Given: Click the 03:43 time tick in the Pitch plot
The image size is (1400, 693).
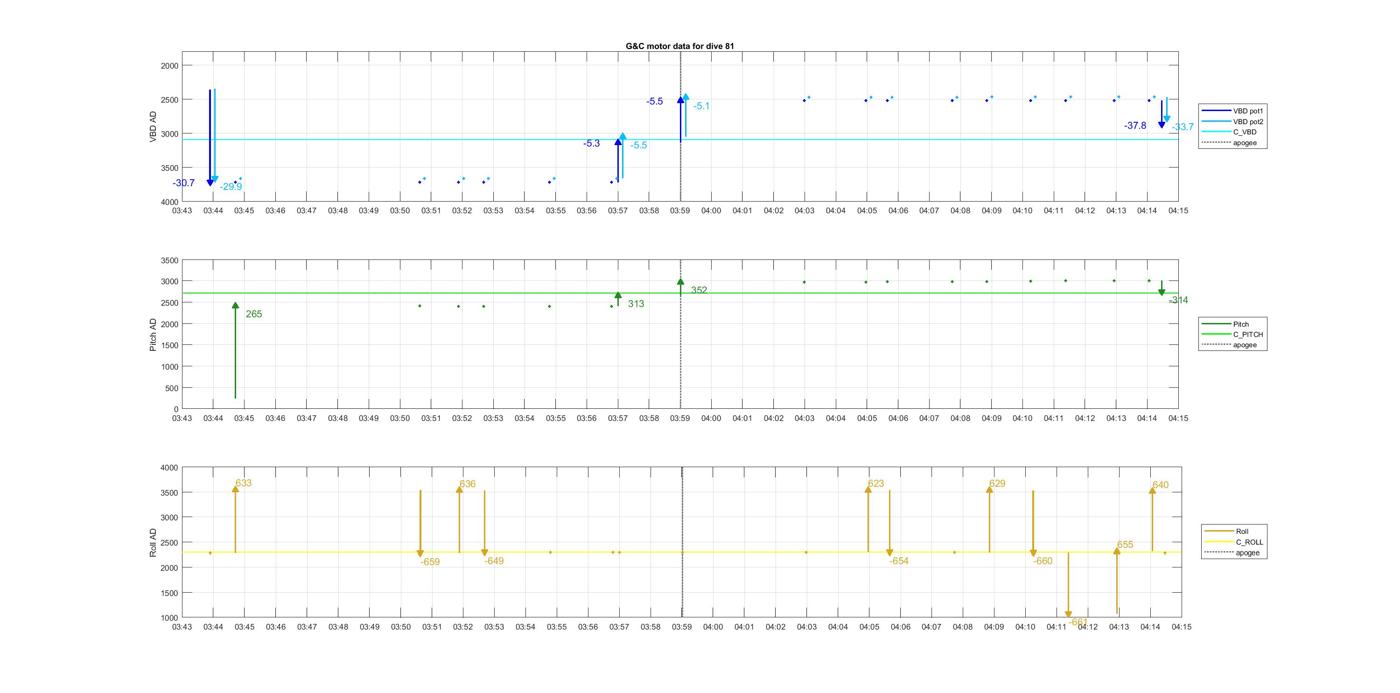Looking at the screenshot, I should point(182,418).
